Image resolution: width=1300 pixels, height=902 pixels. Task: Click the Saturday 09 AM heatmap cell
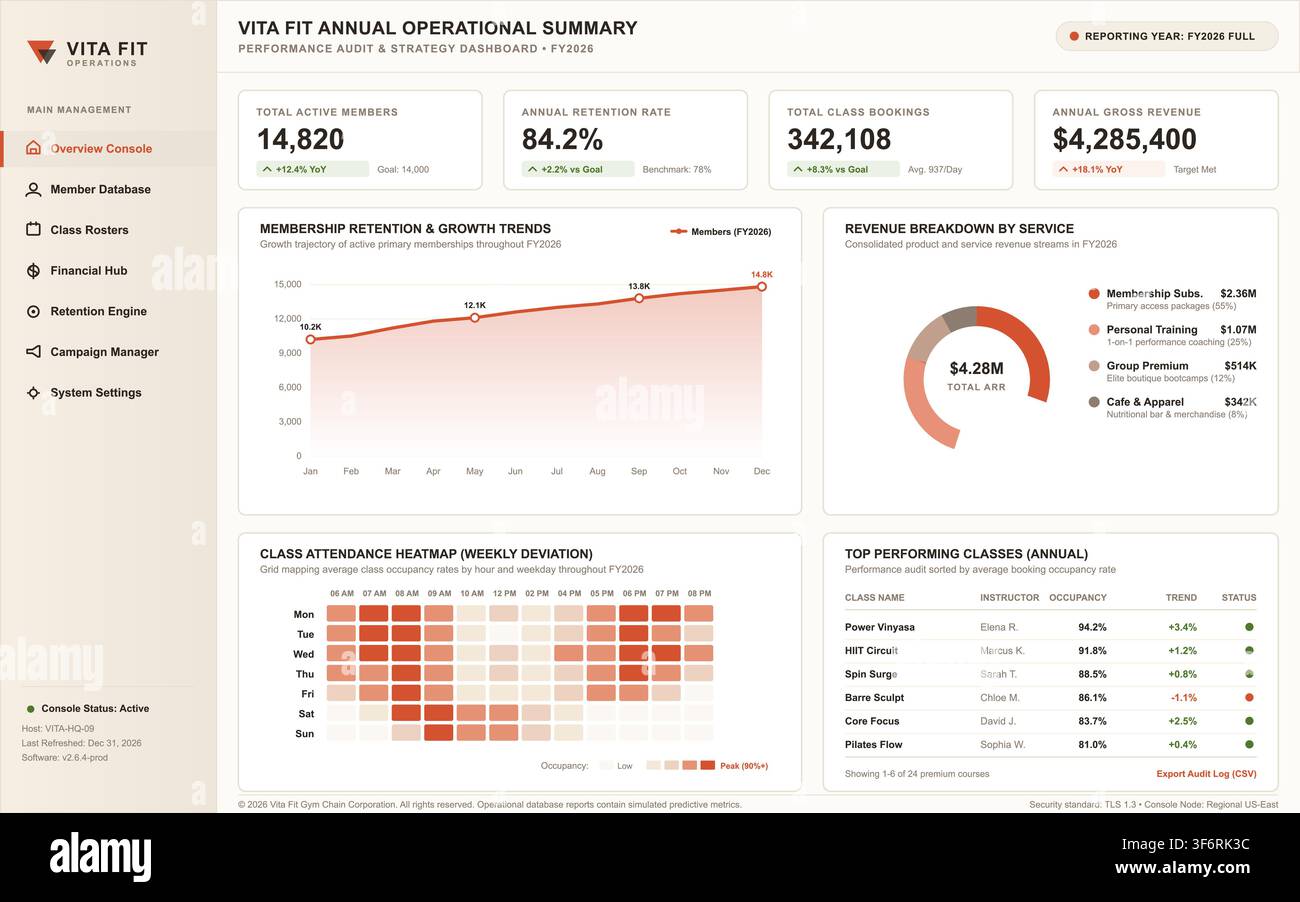438,713
